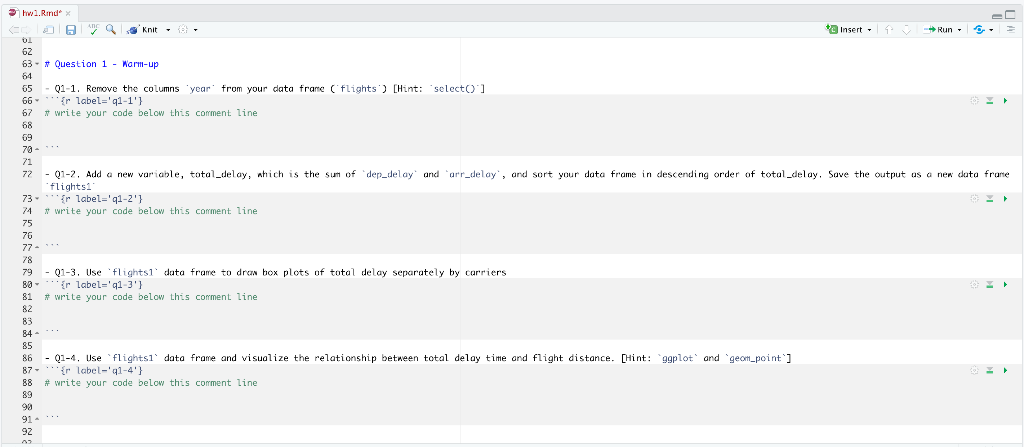Click the Q1-4 'visualize the relationship' text
The height and width of the screenshot is (447, 1024).
pyautogui.click(x=418, y=358)
